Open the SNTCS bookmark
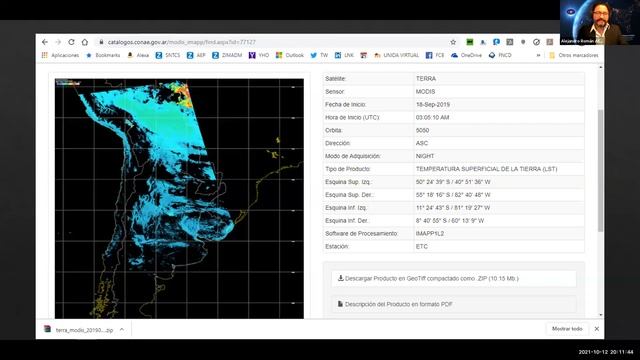Screen dimensions: 640x360 (x=168, y=55)
